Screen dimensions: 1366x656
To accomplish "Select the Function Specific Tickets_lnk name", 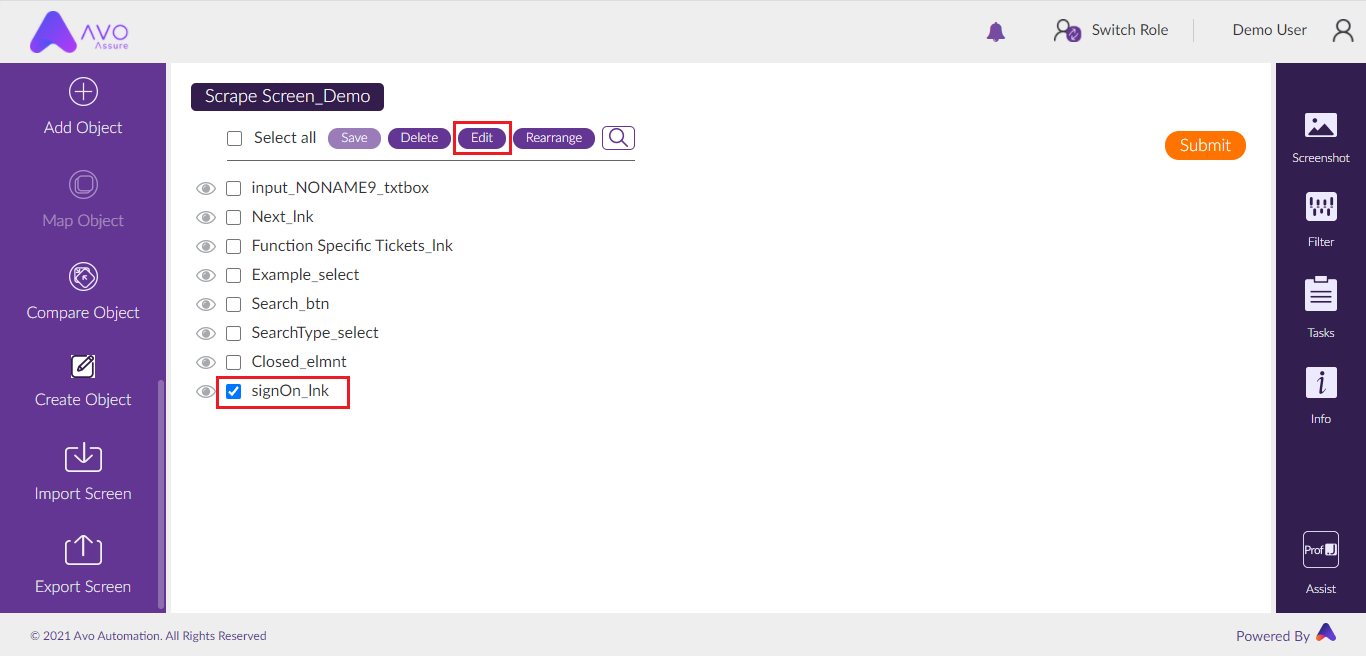I will point(352,246).
